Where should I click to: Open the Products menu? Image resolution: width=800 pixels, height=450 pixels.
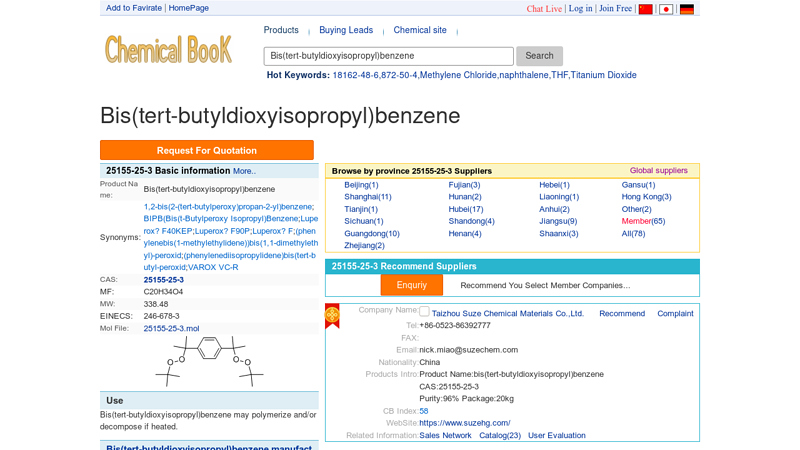281,30
